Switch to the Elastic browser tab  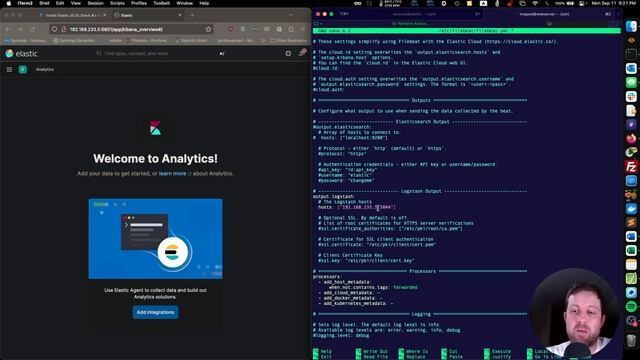pyautogui.click(x=147, y=15)
